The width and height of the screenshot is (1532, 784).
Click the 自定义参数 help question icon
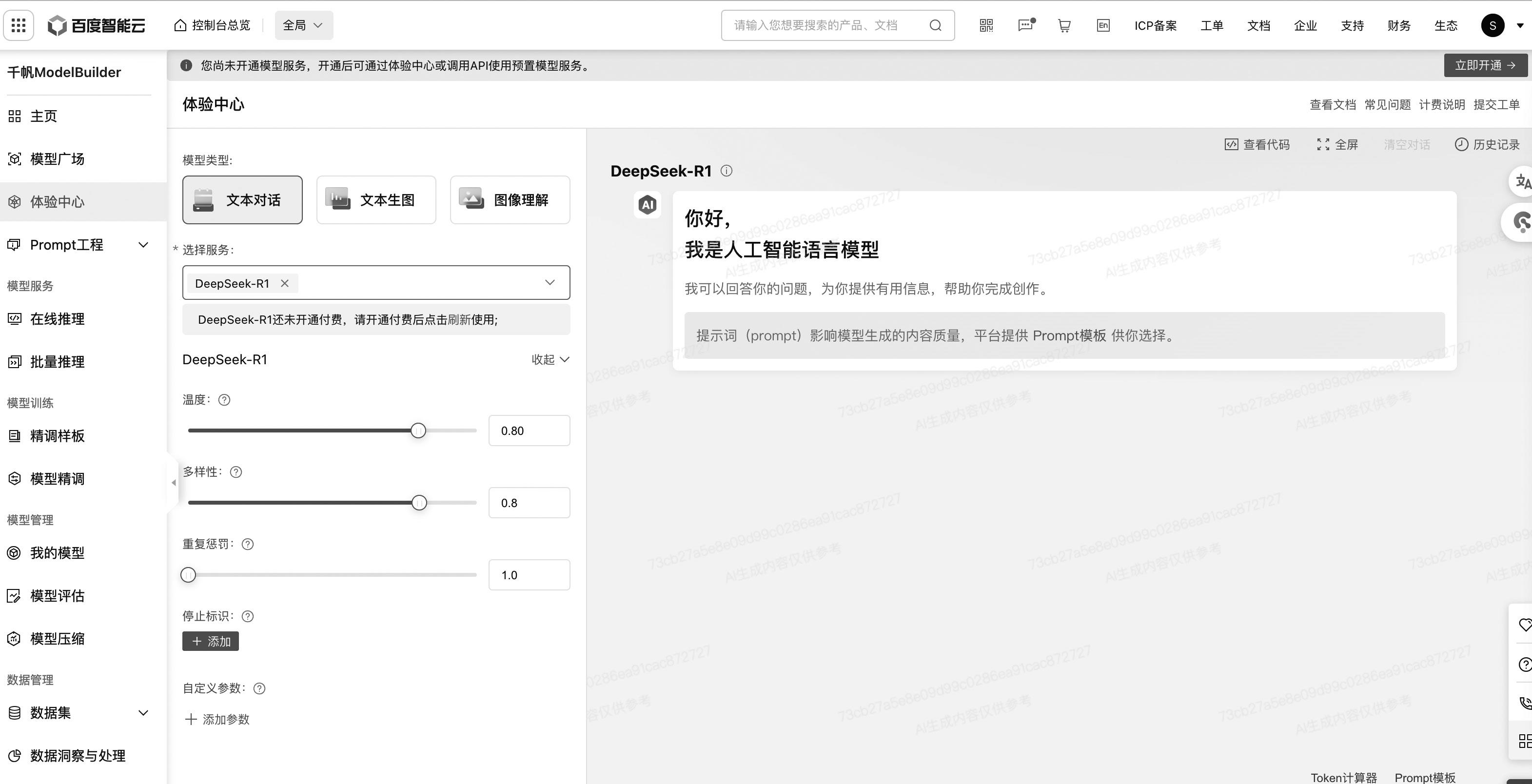[x=259, y=688]
